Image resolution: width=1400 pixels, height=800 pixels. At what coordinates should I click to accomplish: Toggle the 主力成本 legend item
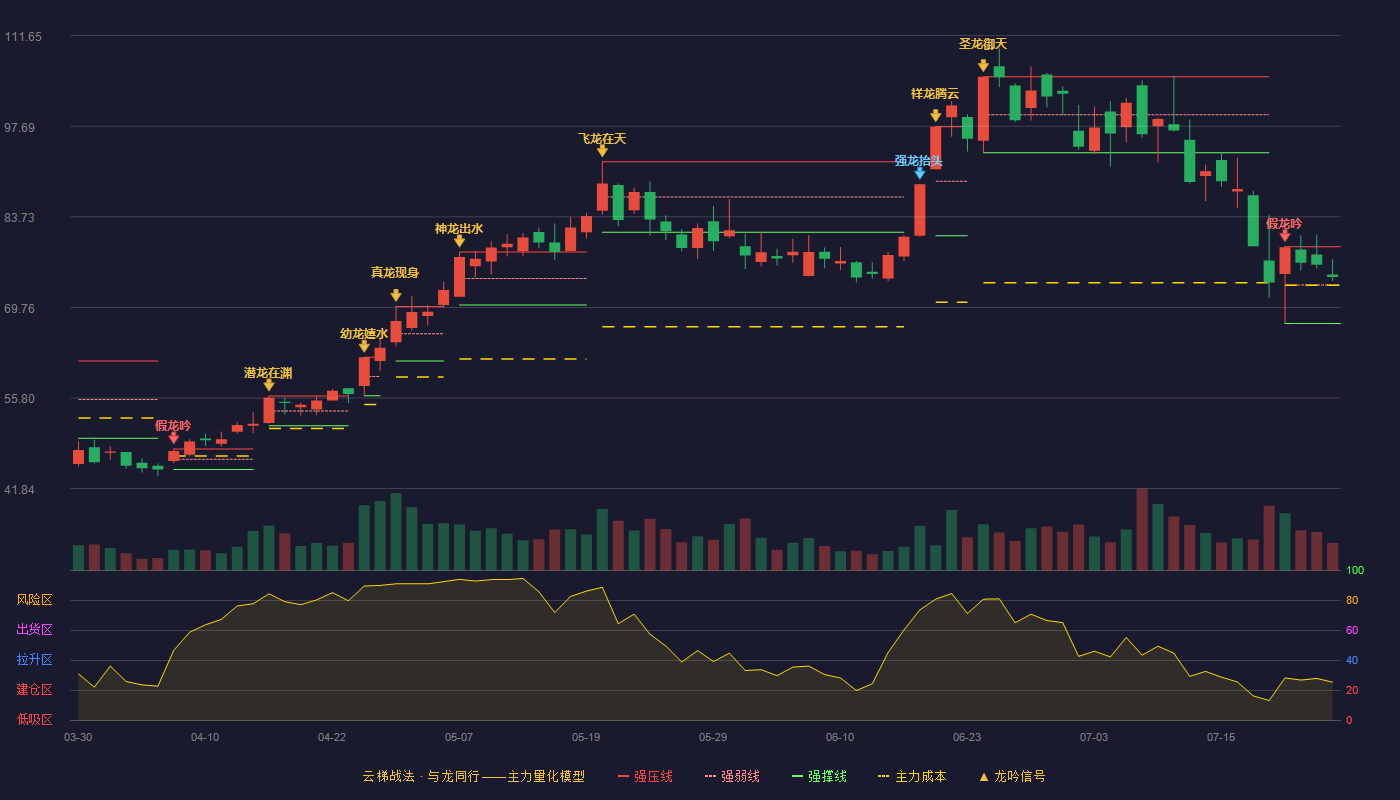(x=912, y=776)
